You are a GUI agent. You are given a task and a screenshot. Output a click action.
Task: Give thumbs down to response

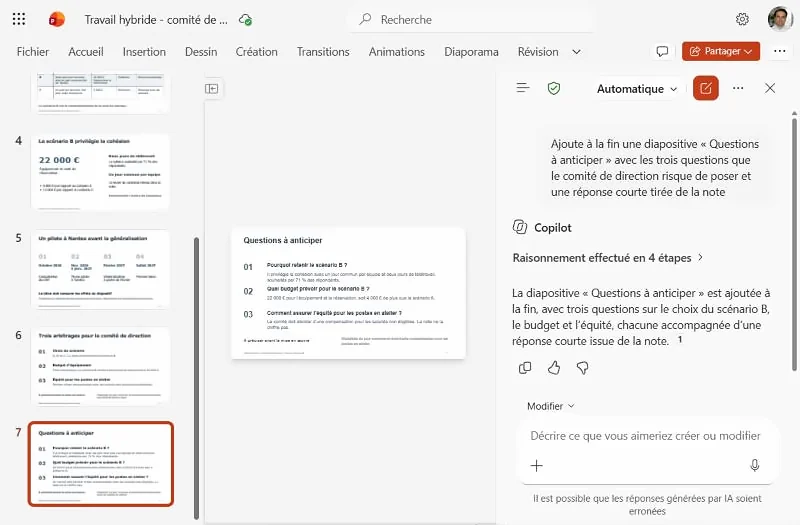pyautogui.click(x=582, y=368)
